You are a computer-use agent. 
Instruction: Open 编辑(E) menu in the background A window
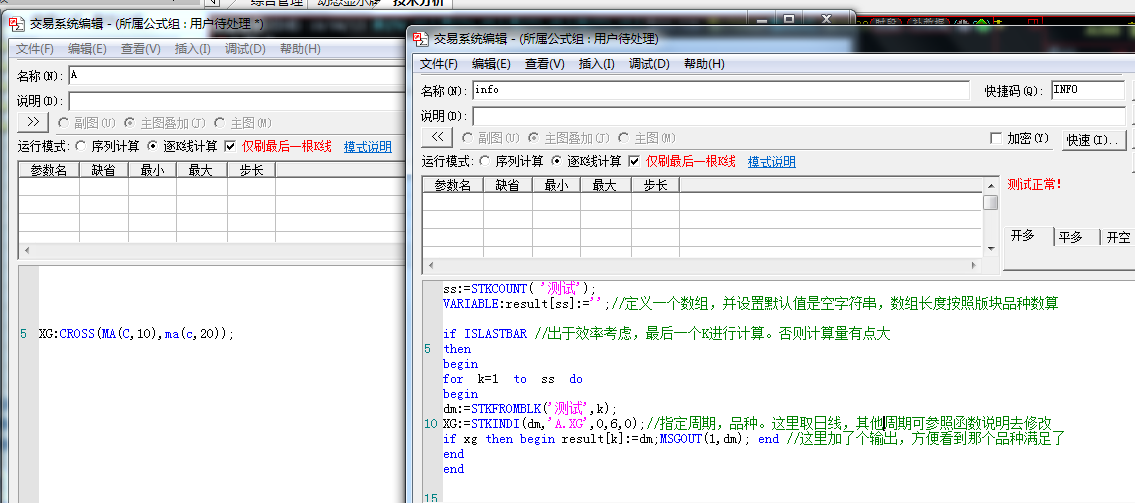pos(87,49)
